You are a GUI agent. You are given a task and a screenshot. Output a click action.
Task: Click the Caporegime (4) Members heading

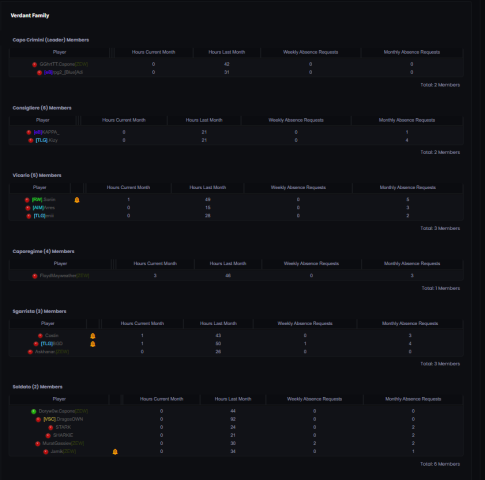(x=43, y=251)
